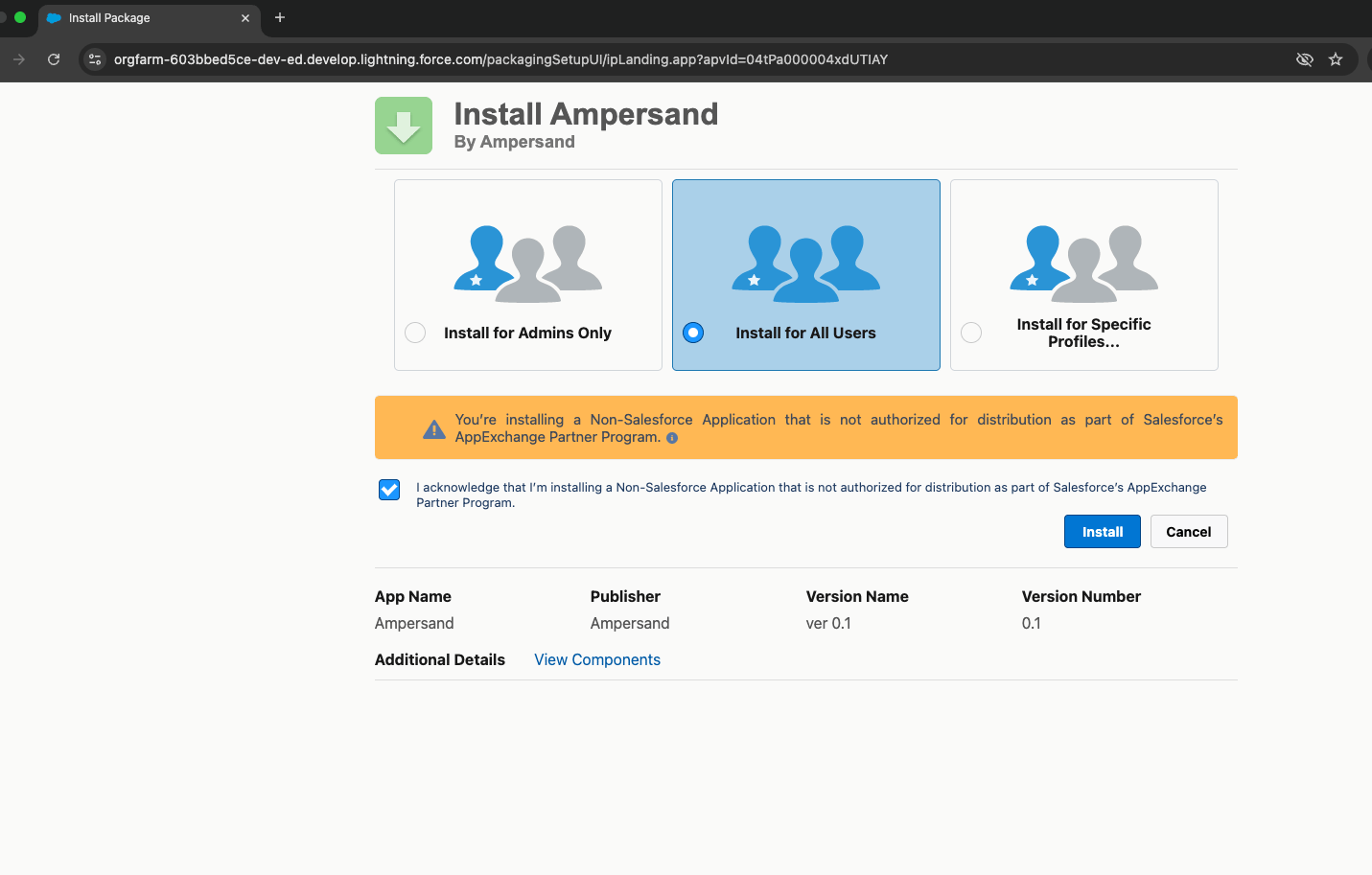This screenshot has width=1372, height=875.
Task: Reload the page with refresh icon
Action: (54, 59)
